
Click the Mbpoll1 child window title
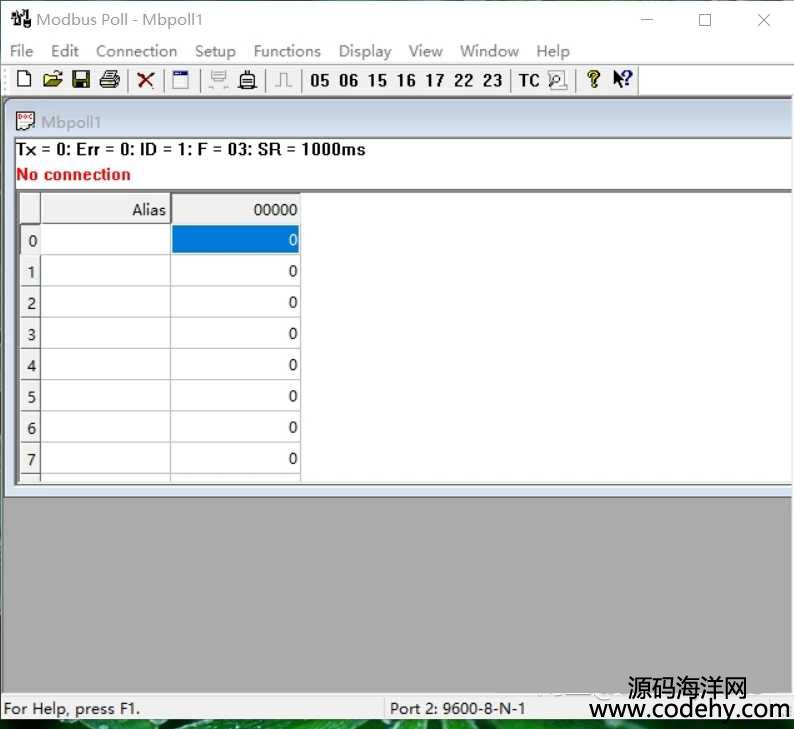[71, 122]
